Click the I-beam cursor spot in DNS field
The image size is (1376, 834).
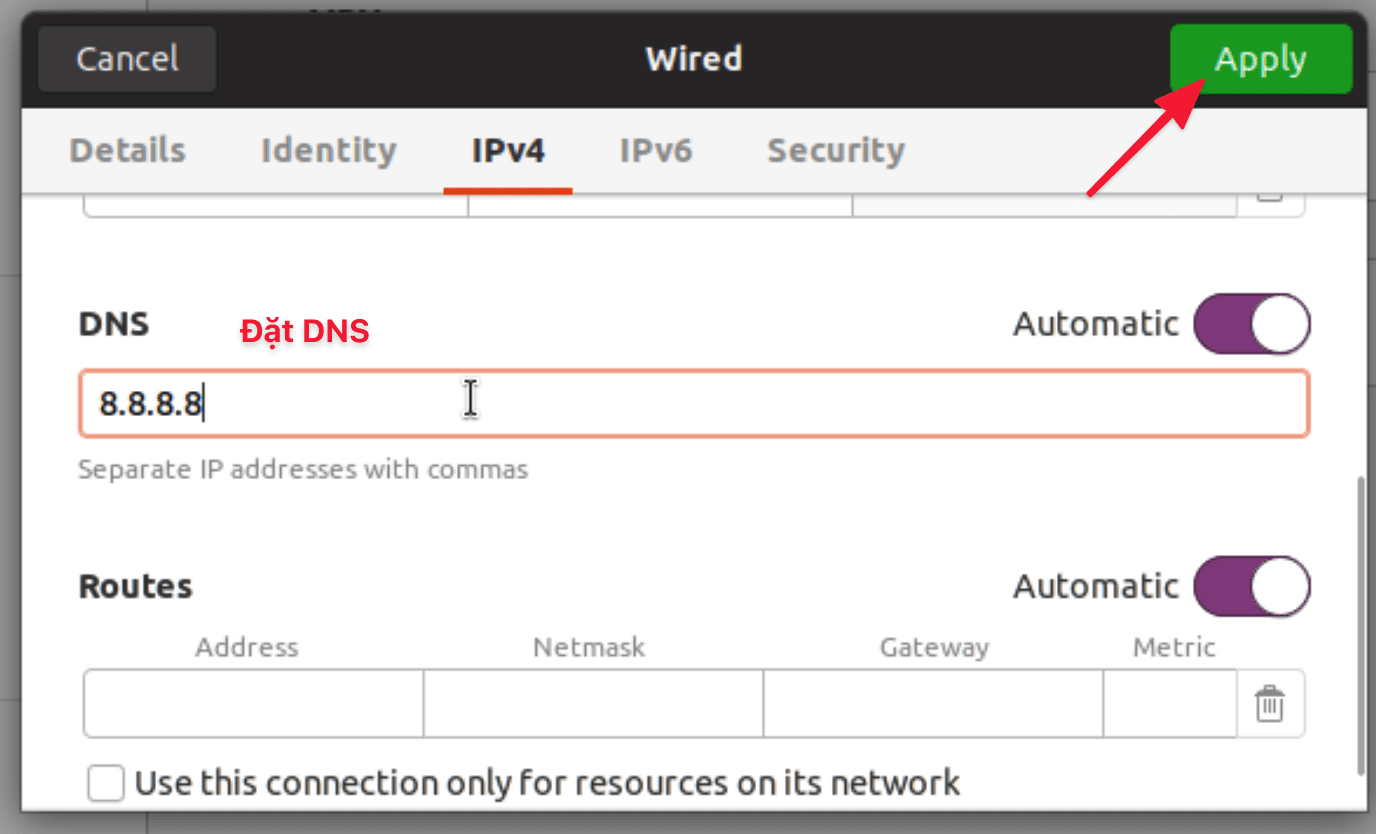click(470, 399)
